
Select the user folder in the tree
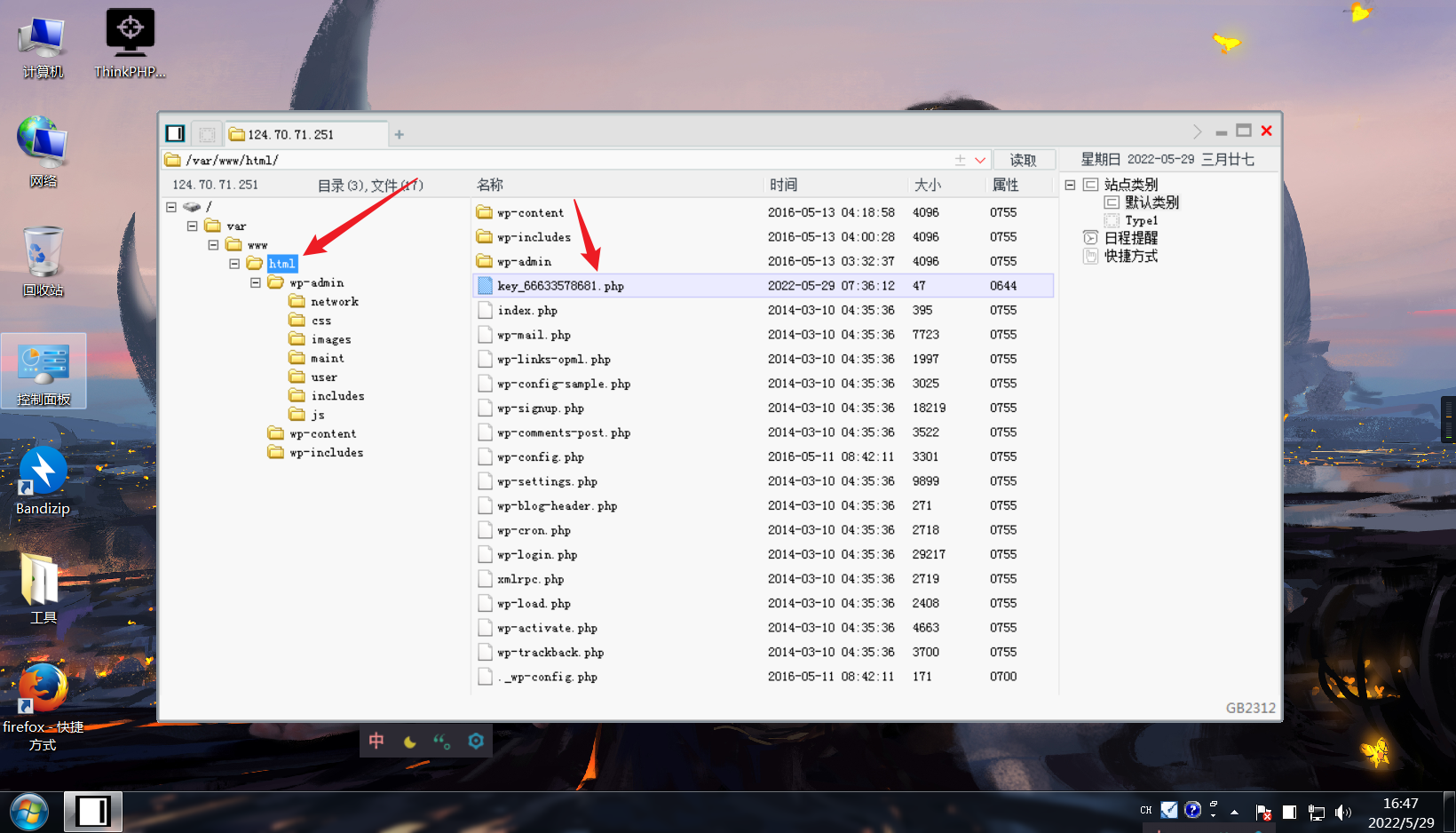[313, 377]
